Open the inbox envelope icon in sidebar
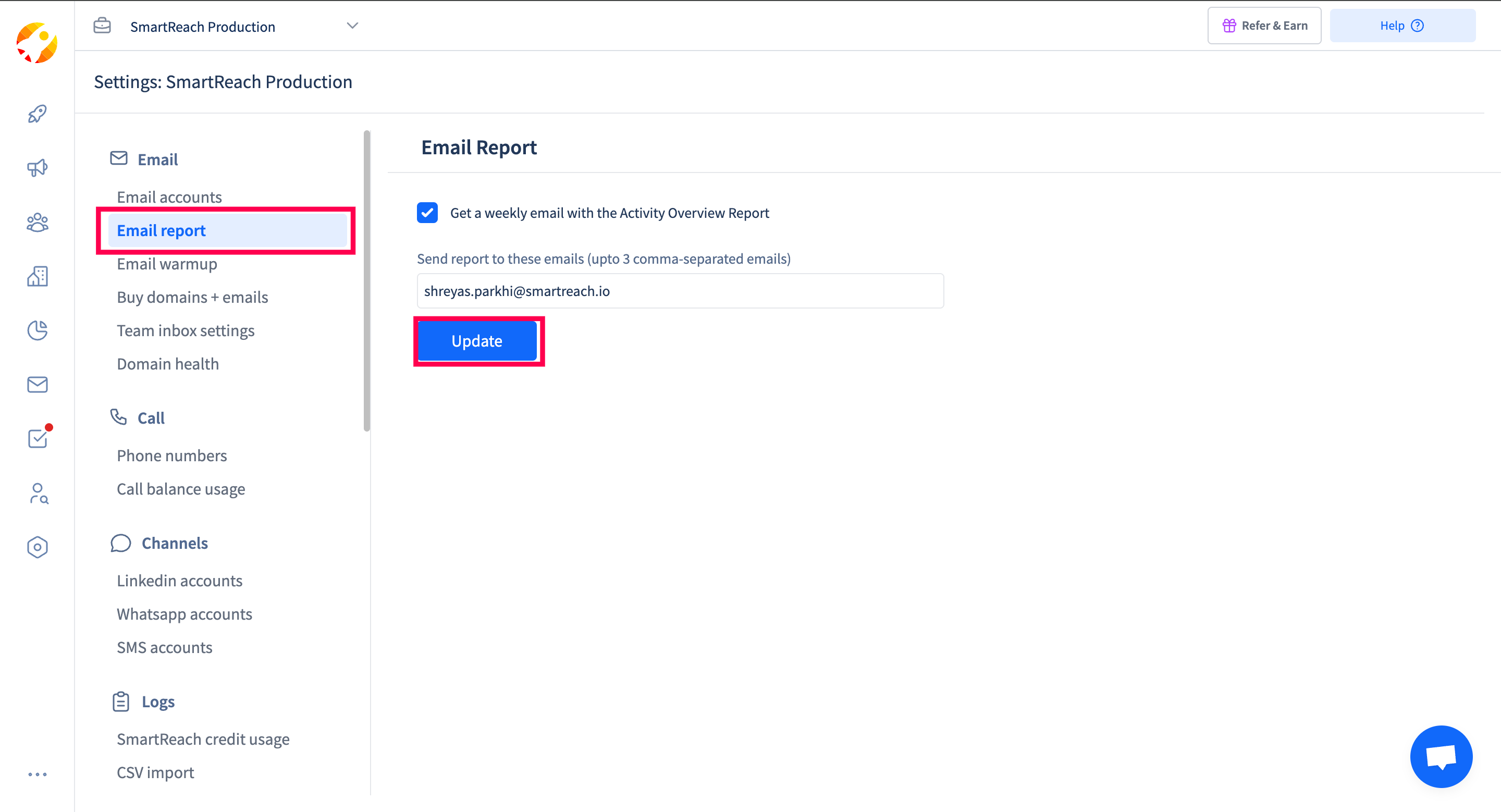Screen dimensions: 1501x812 pos(38,385)
